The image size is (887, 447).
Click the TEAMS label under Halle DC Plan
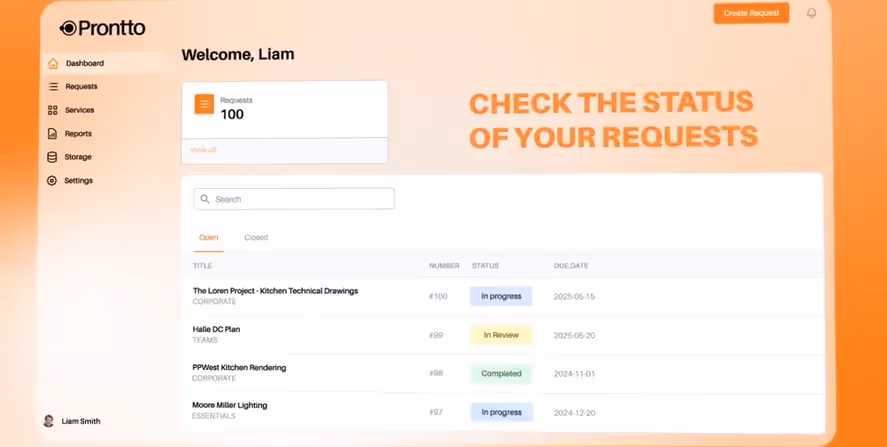(205, 341)
